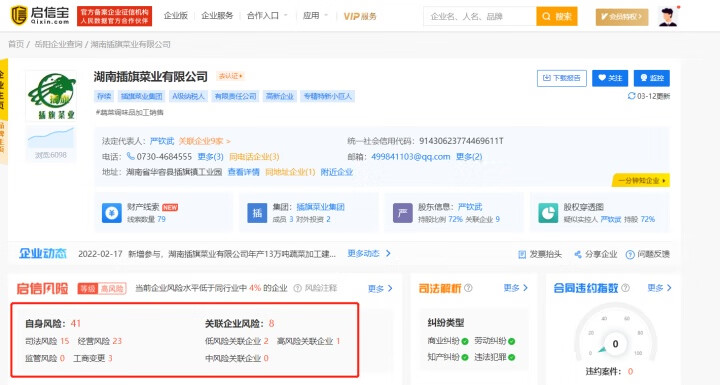Click the 发票抬头 invoice icon
This screenshot has height=385, width=720.
tap(522, 254)
